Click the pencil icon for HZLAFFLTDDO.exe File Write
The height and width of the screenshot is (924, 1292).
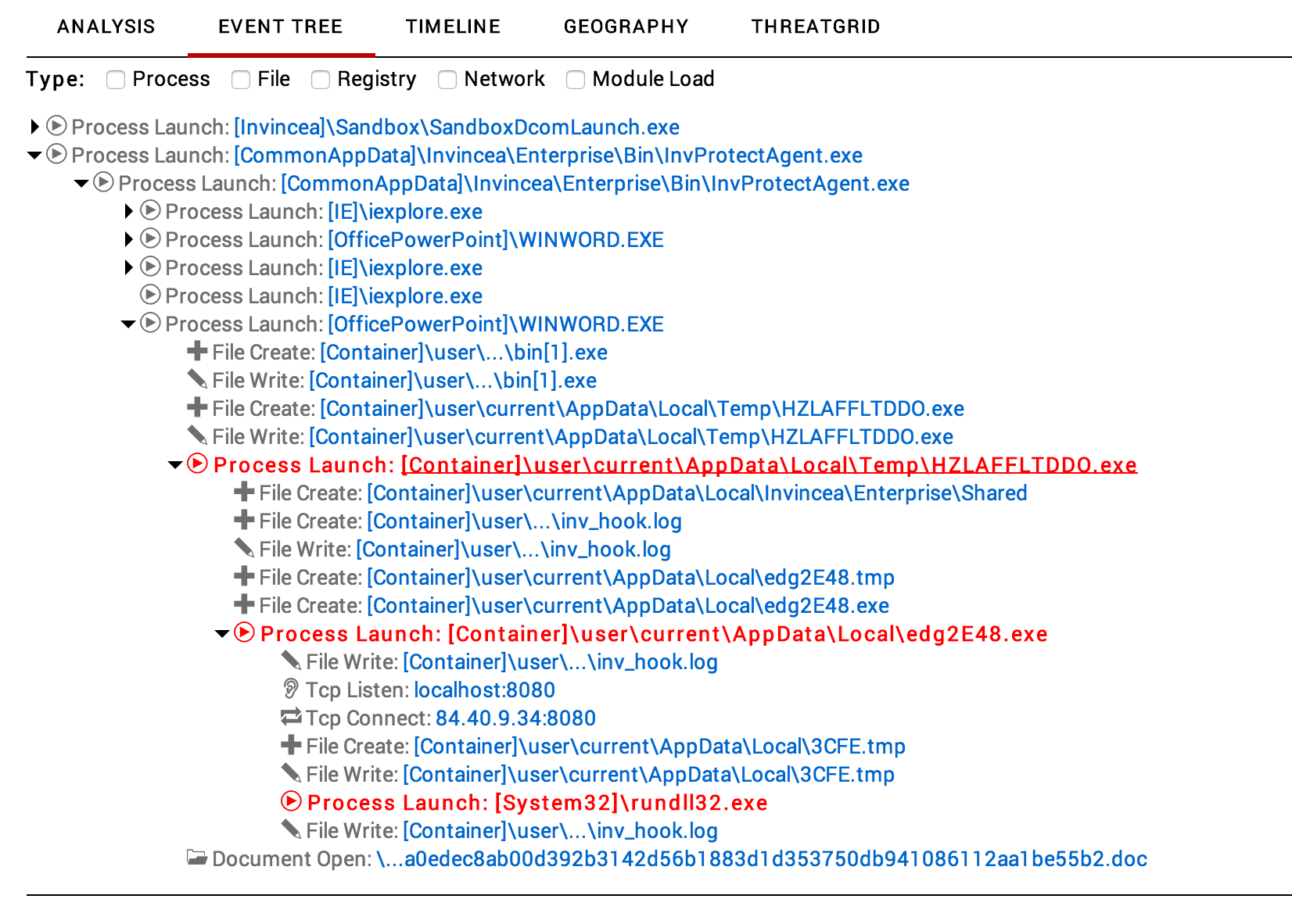coord(197,435)
